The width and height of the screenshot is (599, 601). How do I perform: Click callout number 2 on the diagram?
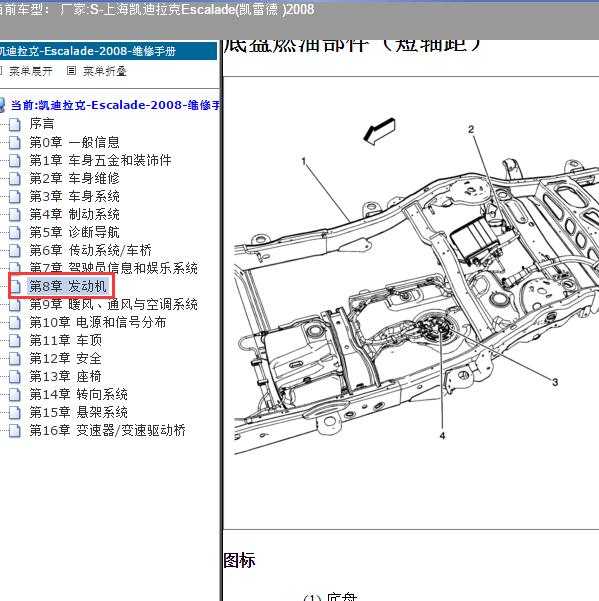point(471,130)
